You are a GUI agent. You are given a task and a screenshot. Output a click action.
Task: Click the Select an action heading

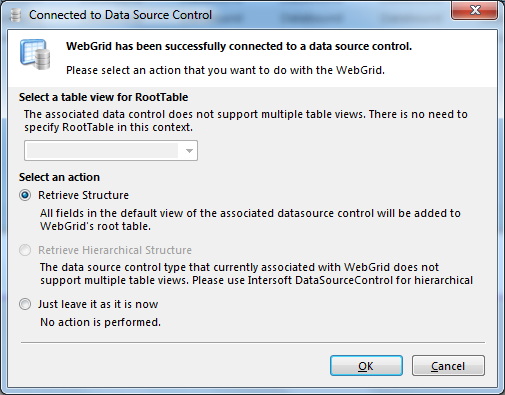pos(59,177)
